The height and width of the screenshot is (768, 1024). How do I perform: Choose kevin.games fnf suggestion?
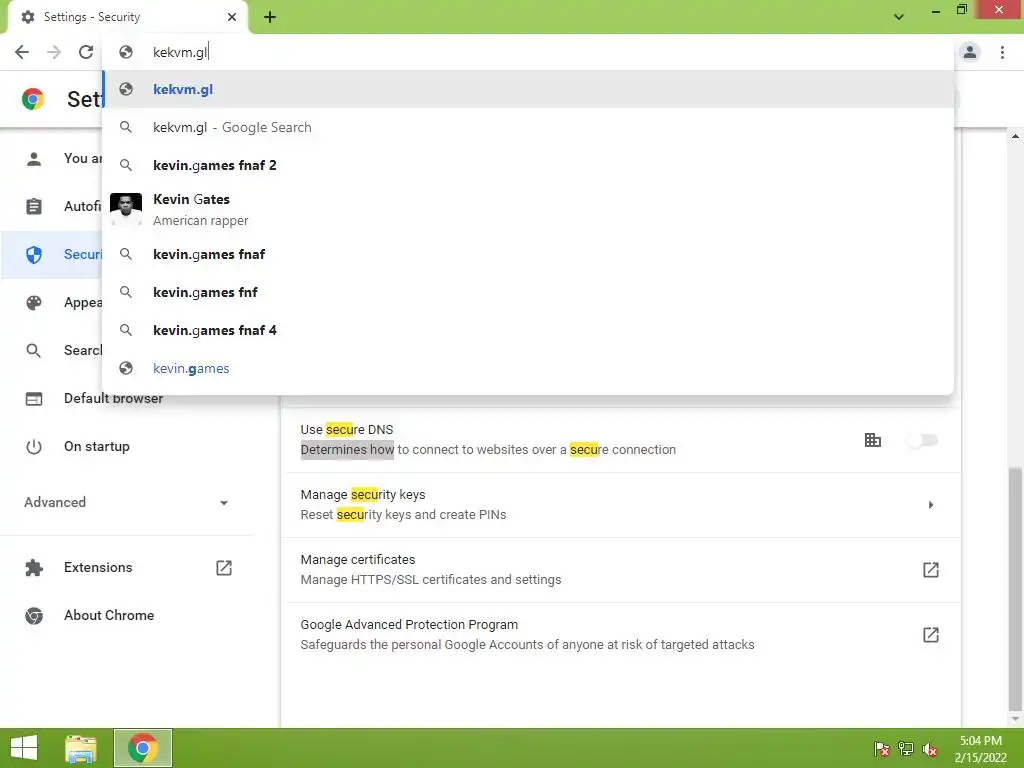528,292
